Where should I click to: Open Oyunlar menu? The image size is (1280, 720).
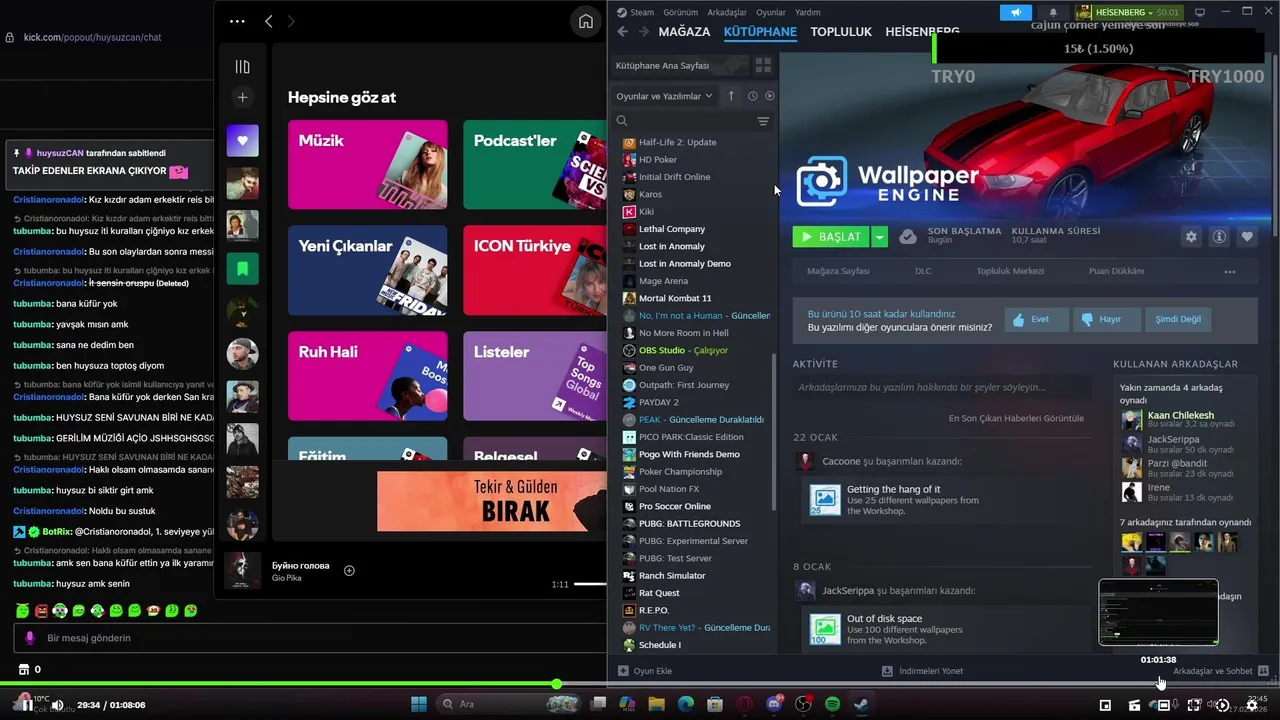[771, 12]
